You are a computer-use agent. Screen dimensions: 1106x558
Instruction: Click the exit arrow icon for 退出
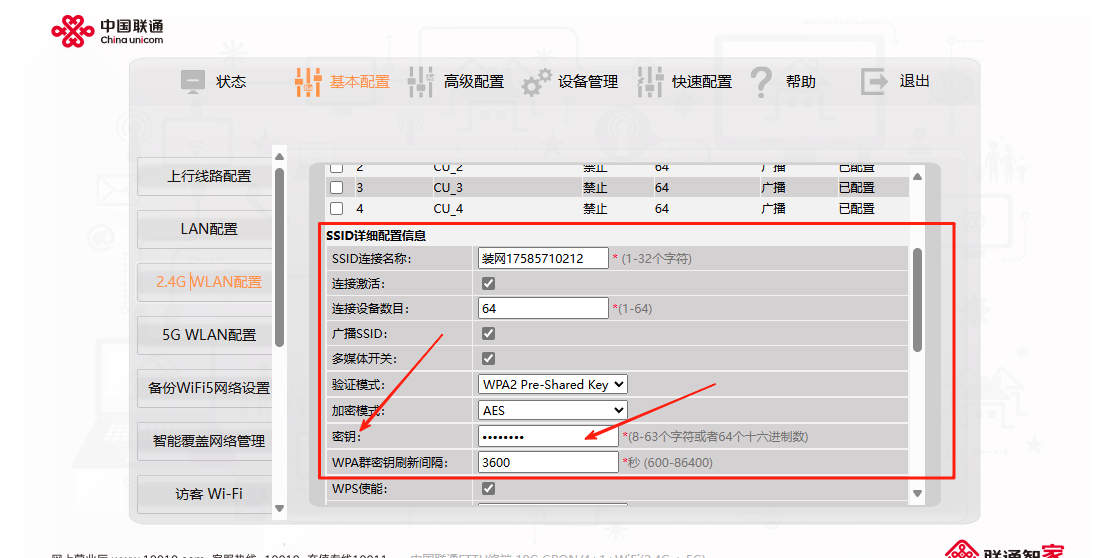click(874, 81)
